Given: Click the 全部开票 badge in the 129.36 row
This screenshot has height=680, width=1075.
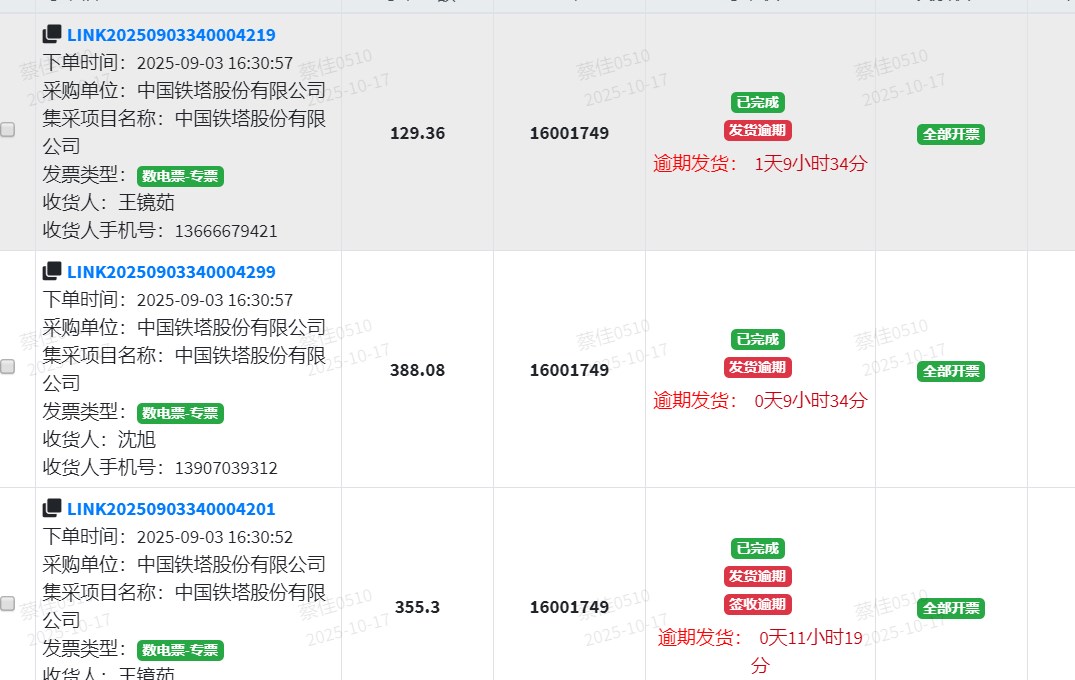Looking at the screenshot, I should pos(950,135).
